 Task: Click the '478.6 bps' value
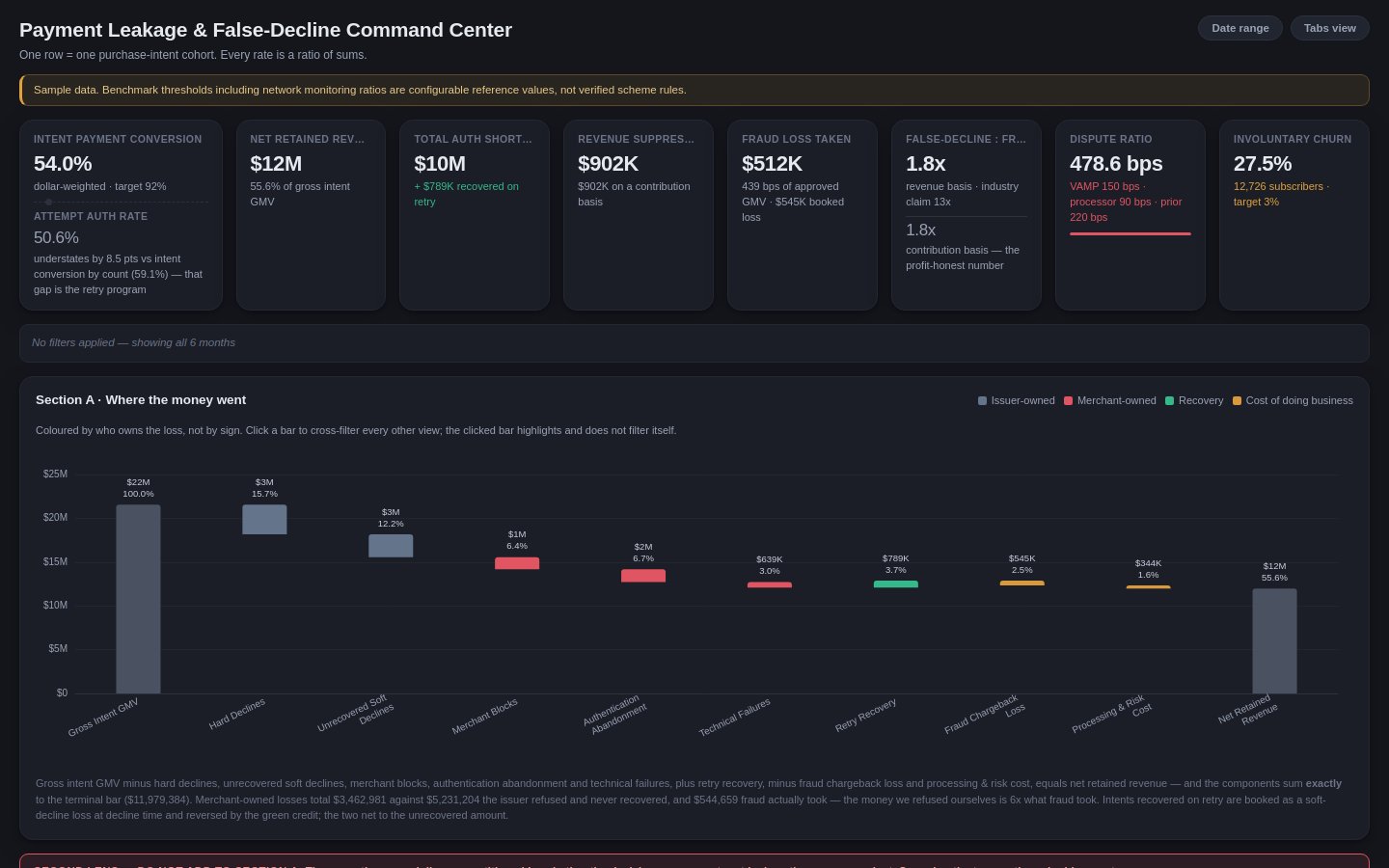1116,164
